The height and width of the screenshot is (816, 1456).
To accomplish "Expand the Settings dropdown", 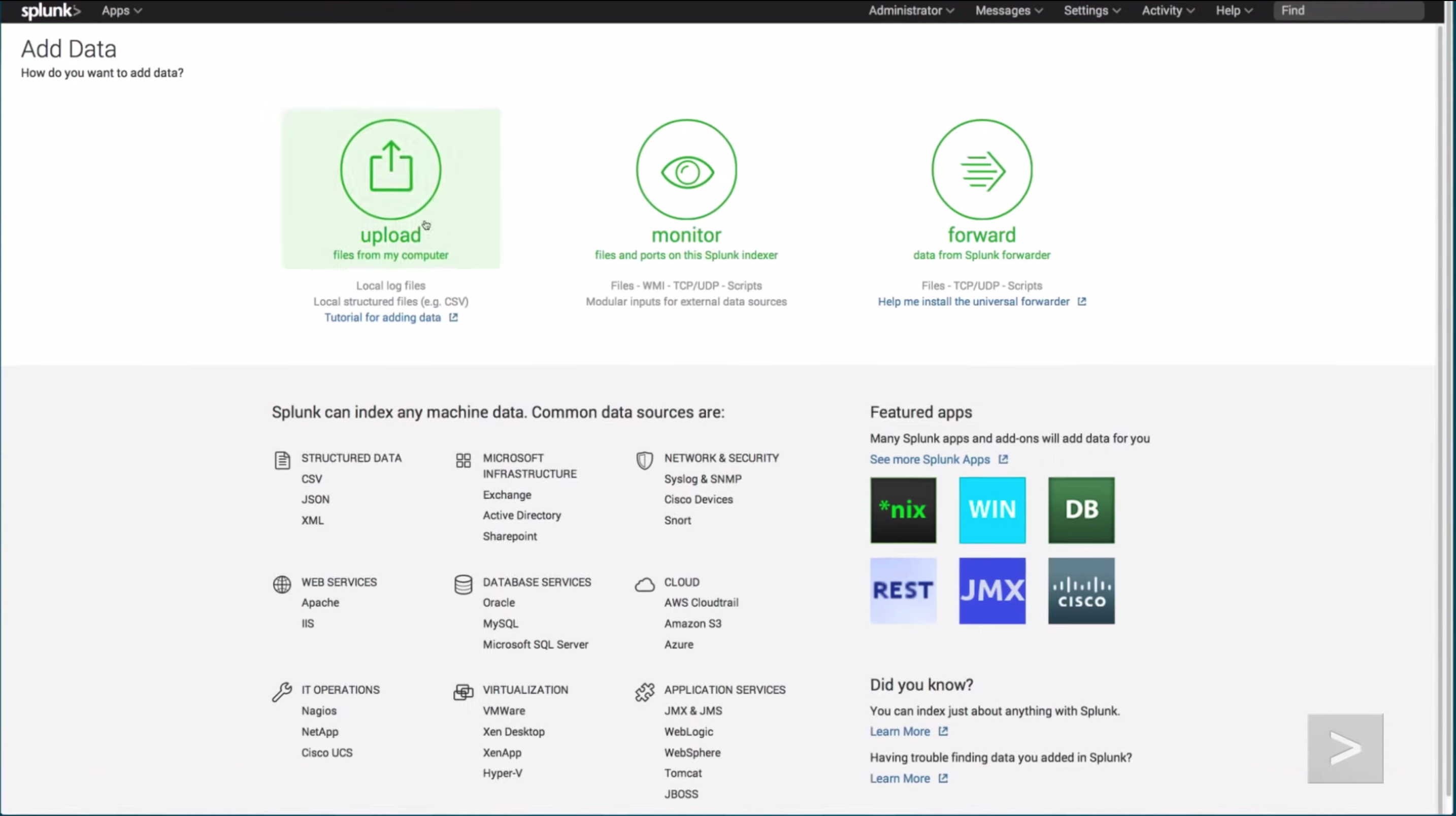I will click(x=1091, y=11).
